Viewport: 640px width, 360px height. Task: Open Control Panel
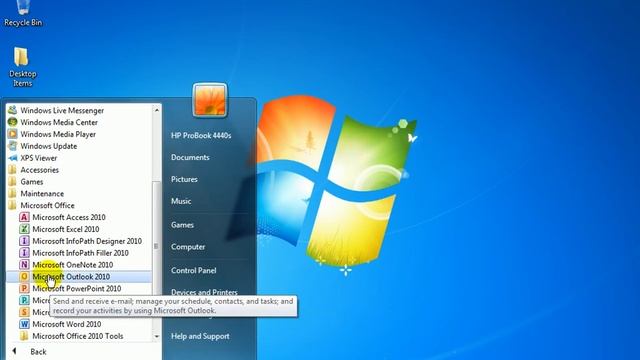pos(193,271)
